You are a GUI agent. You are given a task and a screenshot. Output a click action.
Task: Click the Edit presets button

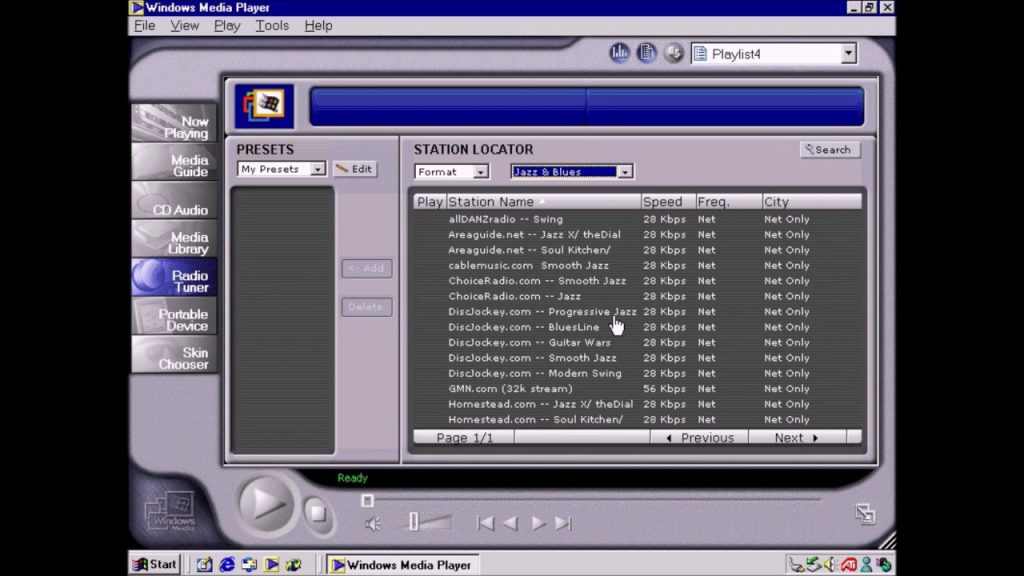[355, 169]
